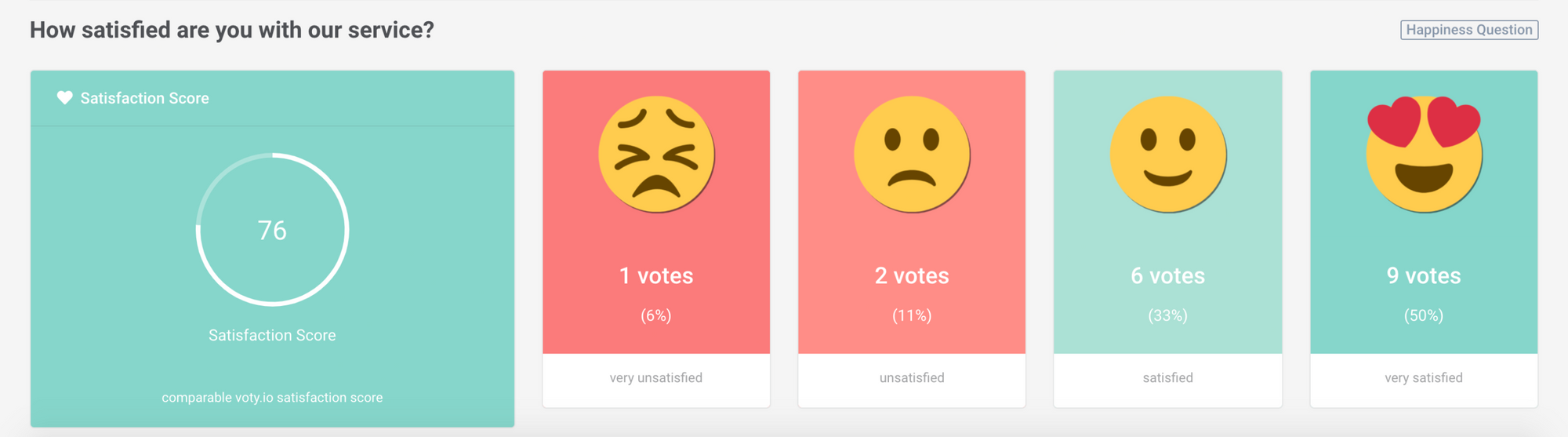Image resolution: width=1568 pixels, height=437 pixels.
Task: Click the Happiness Question tag
Action: [x=1469, y=30]
